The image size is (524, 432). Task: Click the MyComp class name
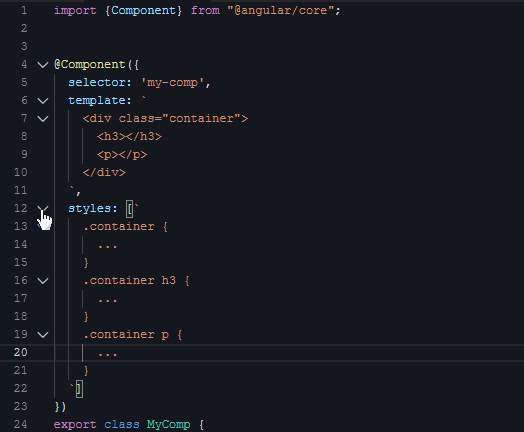coord(168,425)
